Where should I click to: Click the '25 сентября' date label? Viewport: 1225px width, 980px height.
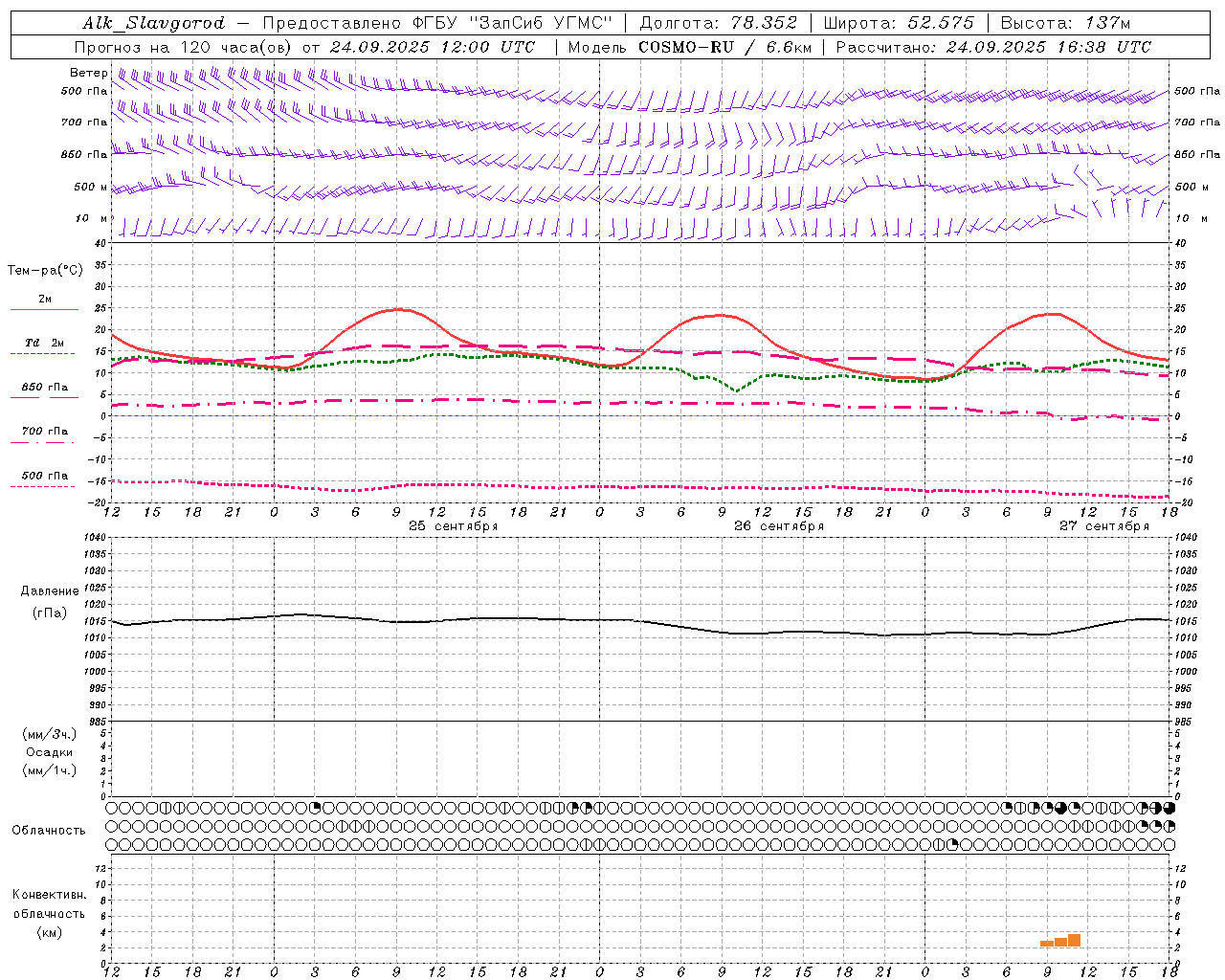coord(453,526)
